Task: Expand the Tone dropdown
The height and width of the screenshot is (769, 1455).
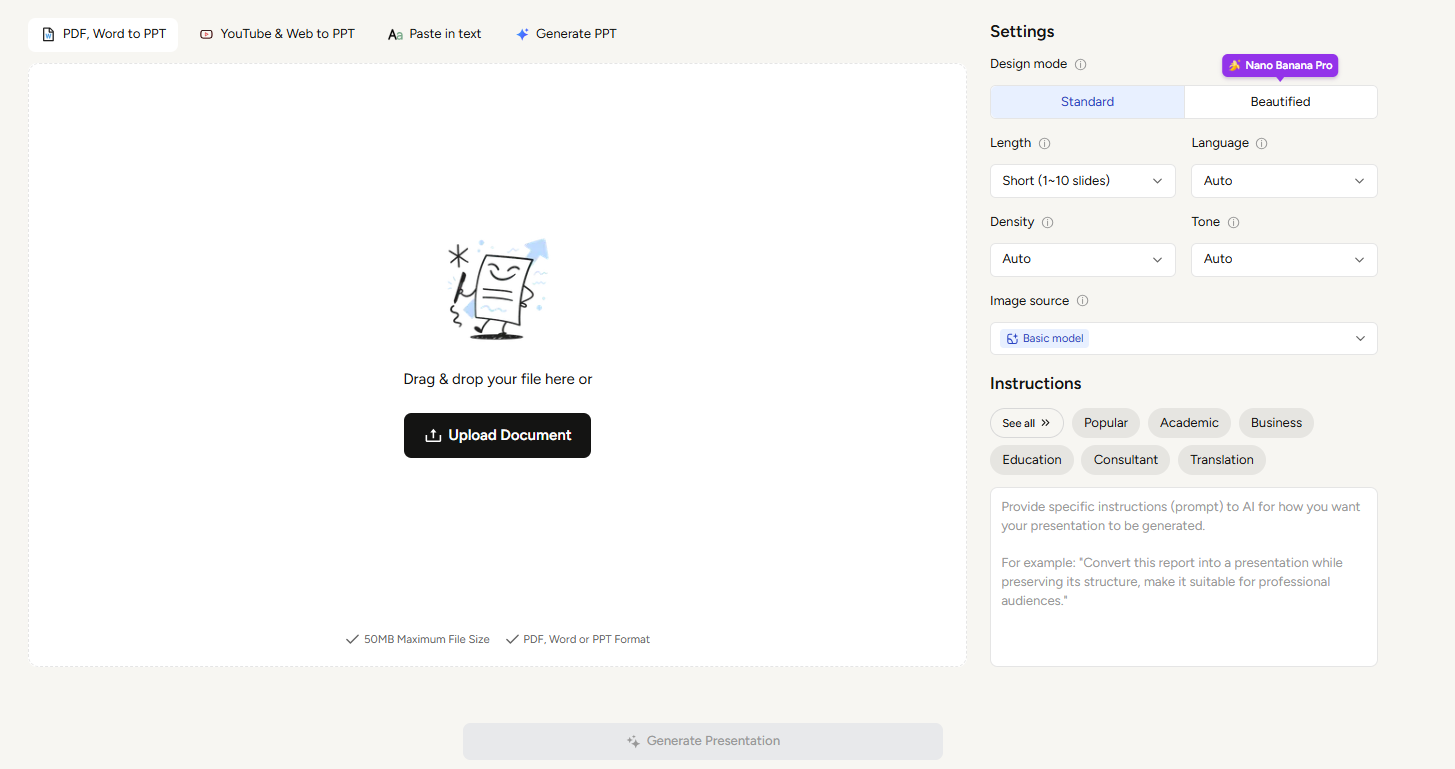Action: [x=1284, y=259]
